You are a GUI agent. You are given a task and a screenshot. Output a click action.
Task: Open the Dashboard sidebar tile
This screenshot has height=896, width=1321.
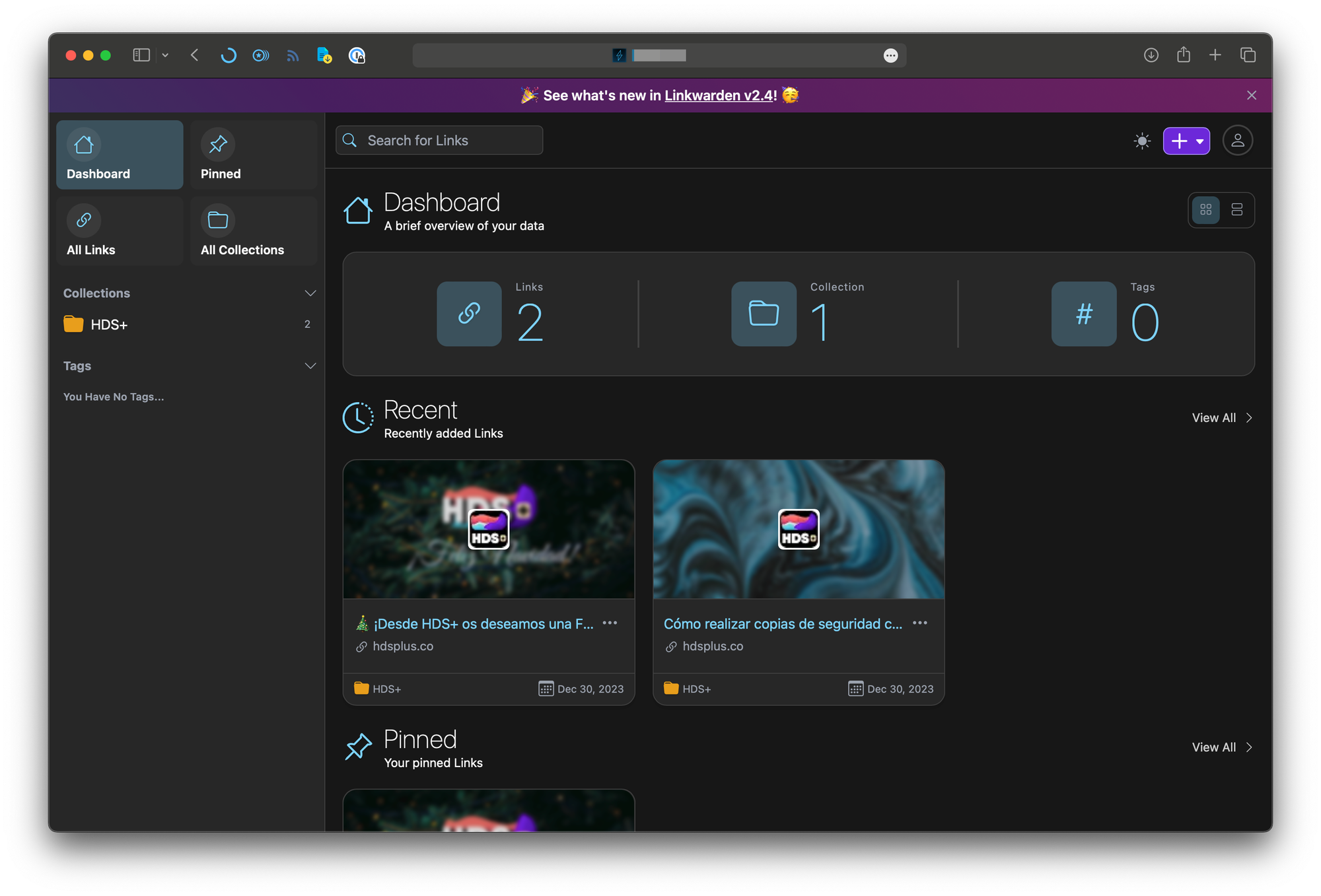[x=120, y=155]
